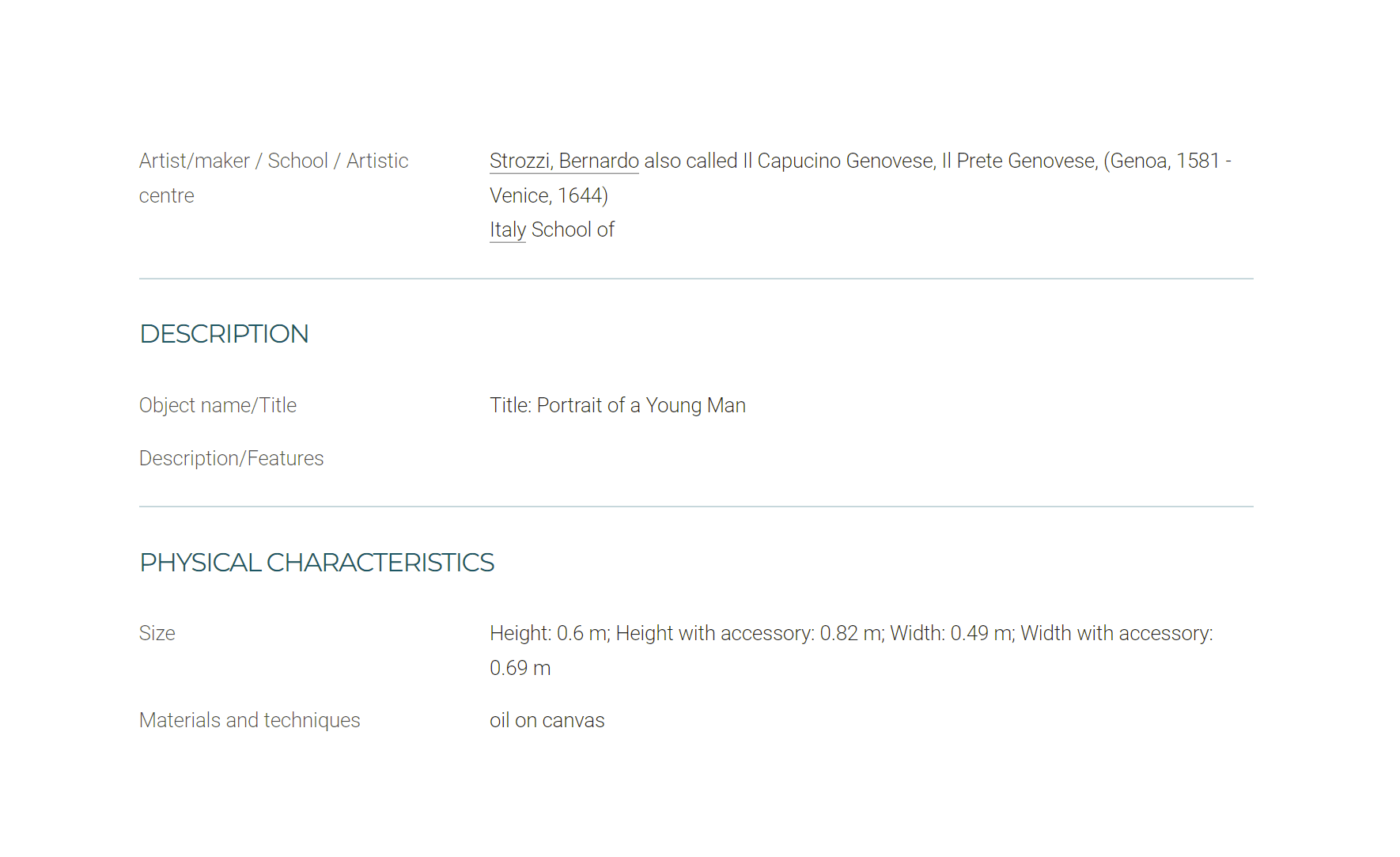Open the Strozzi, Bernardo artist link
The height and width of the screenshot is (857, 1400).
564,161
